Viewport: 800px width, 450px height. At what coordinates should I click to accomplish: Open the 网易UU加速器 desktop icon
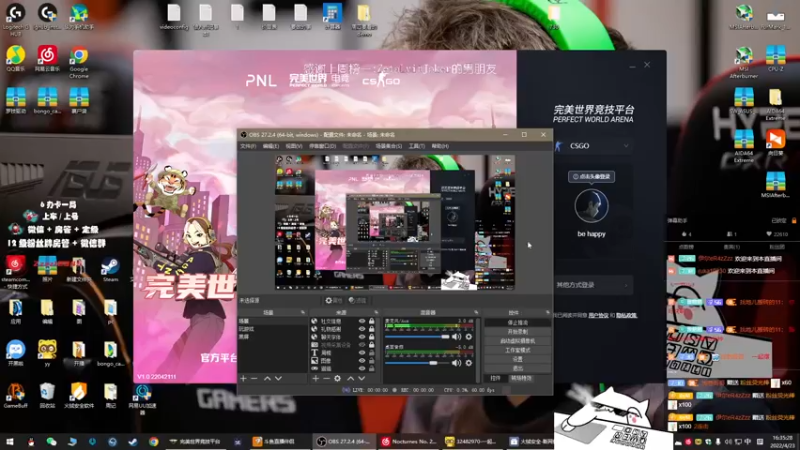[142, 399]
